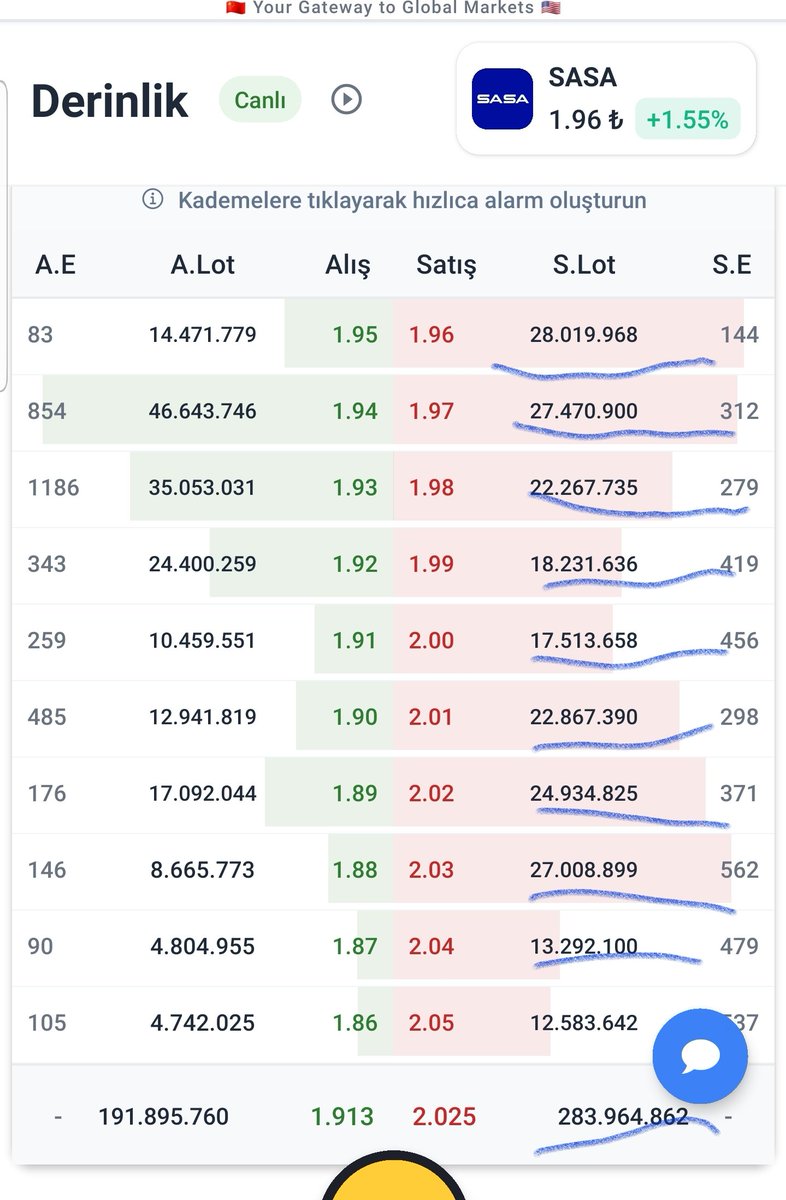Click buy lot value 46.643.746

203,411
